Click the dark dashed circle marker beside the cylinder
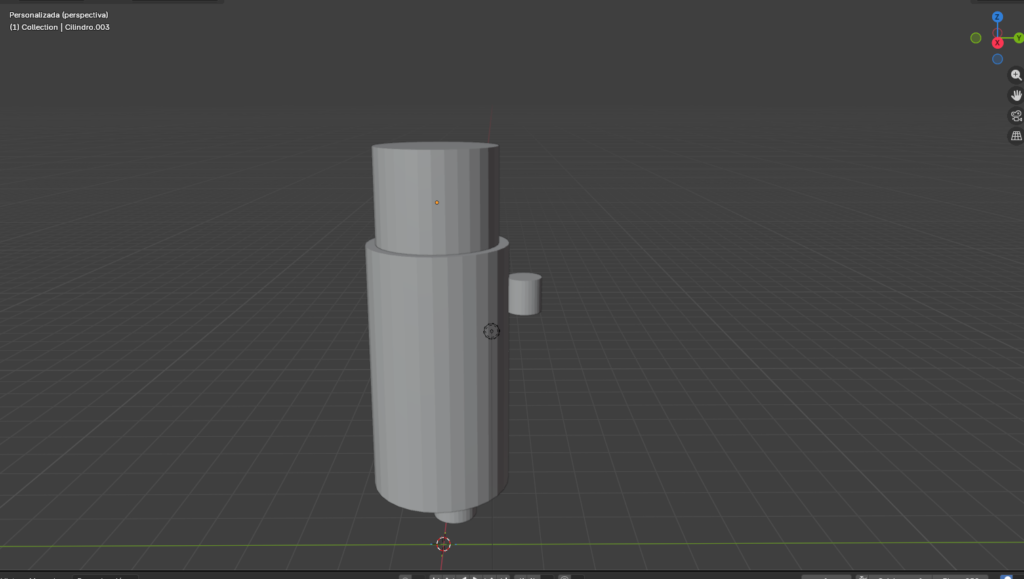The height and width of the screenshot is (579, 1024). click(491, 331)
